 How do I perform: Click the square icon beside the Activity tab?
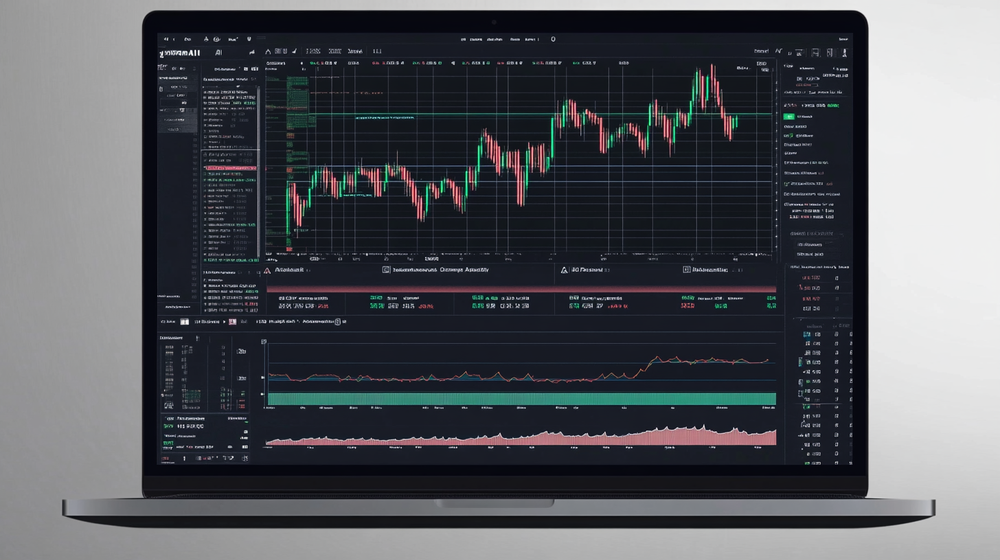[386, 270]
